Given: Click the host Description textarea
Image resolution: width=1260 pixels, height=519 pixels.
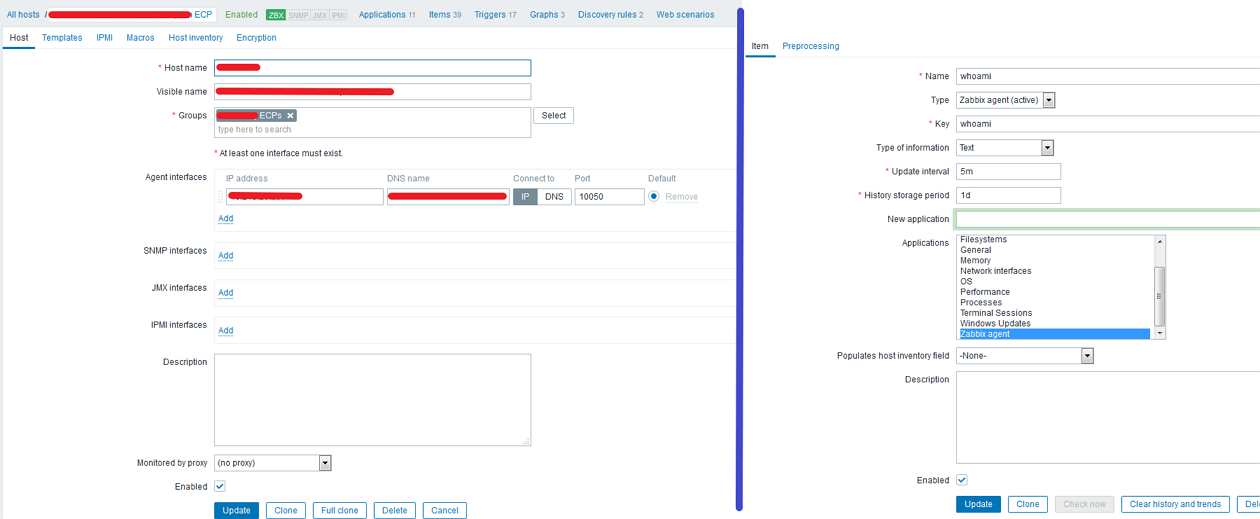Looking at the screenshot, I should [x=372, y=399].
